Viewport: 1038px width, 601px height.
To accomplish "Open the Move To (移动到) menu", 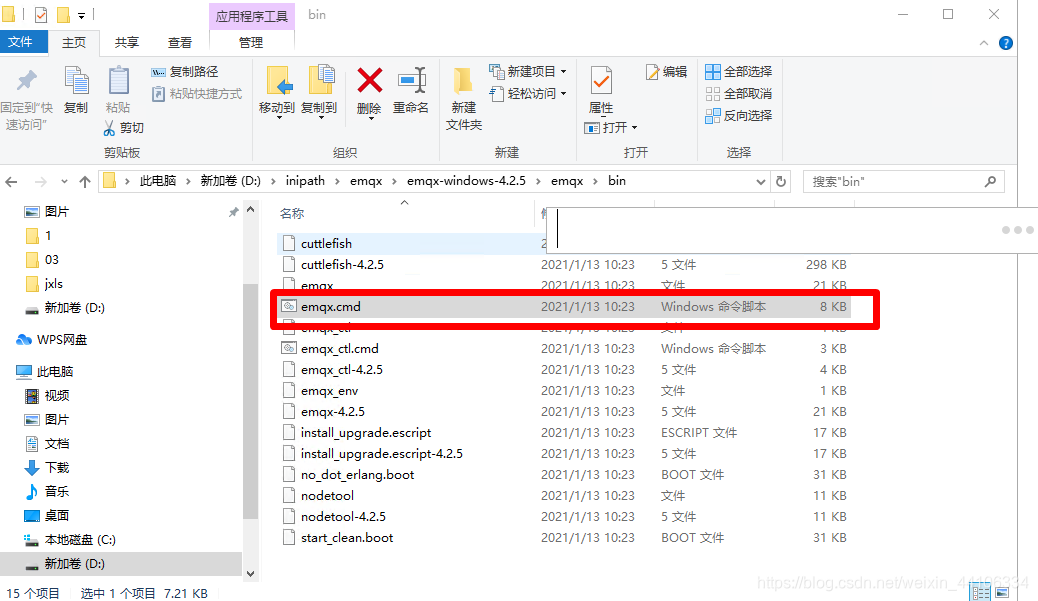I will click(277, 92).
